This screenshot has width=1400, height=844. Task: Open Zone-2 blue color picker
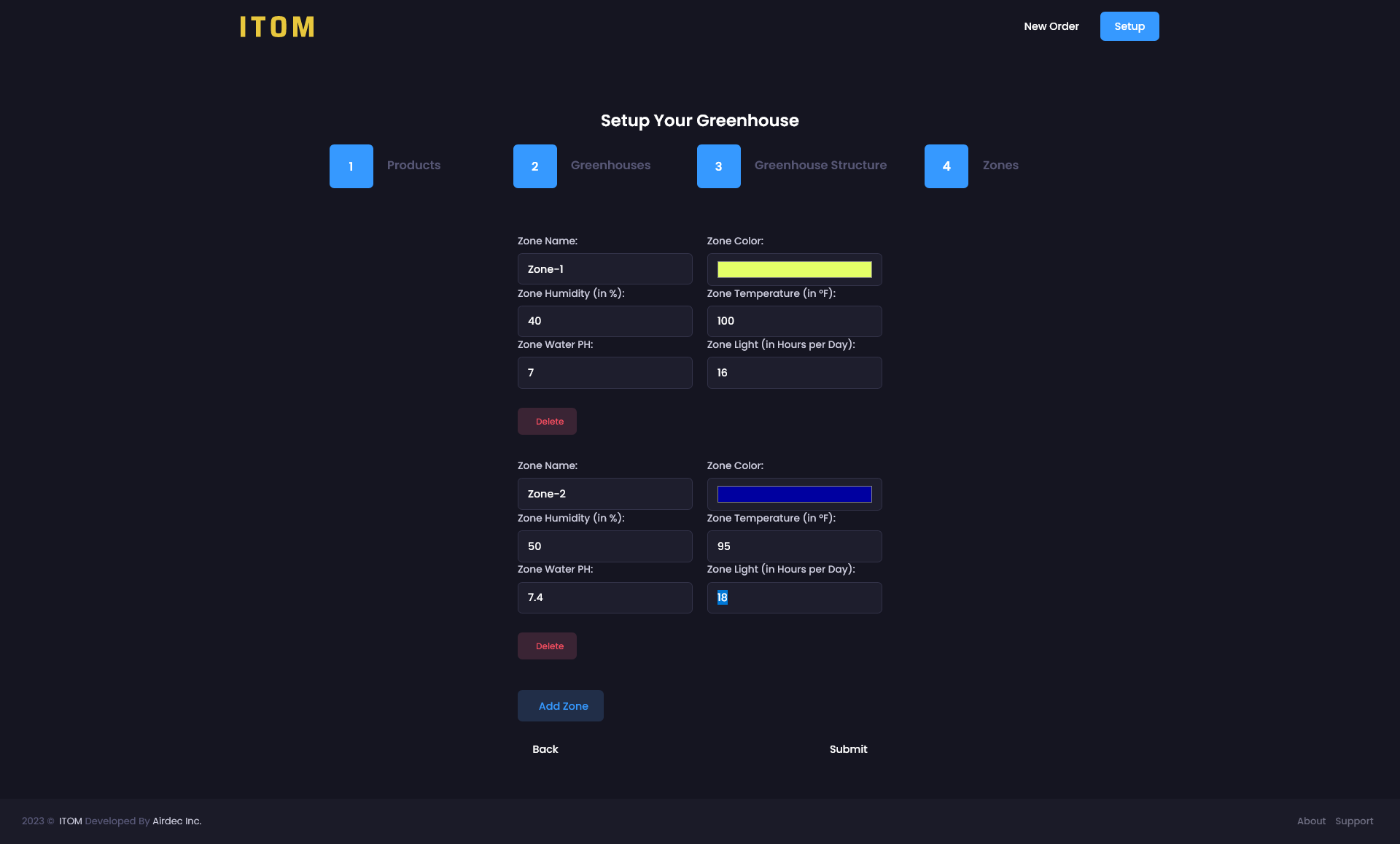(794, 495)
